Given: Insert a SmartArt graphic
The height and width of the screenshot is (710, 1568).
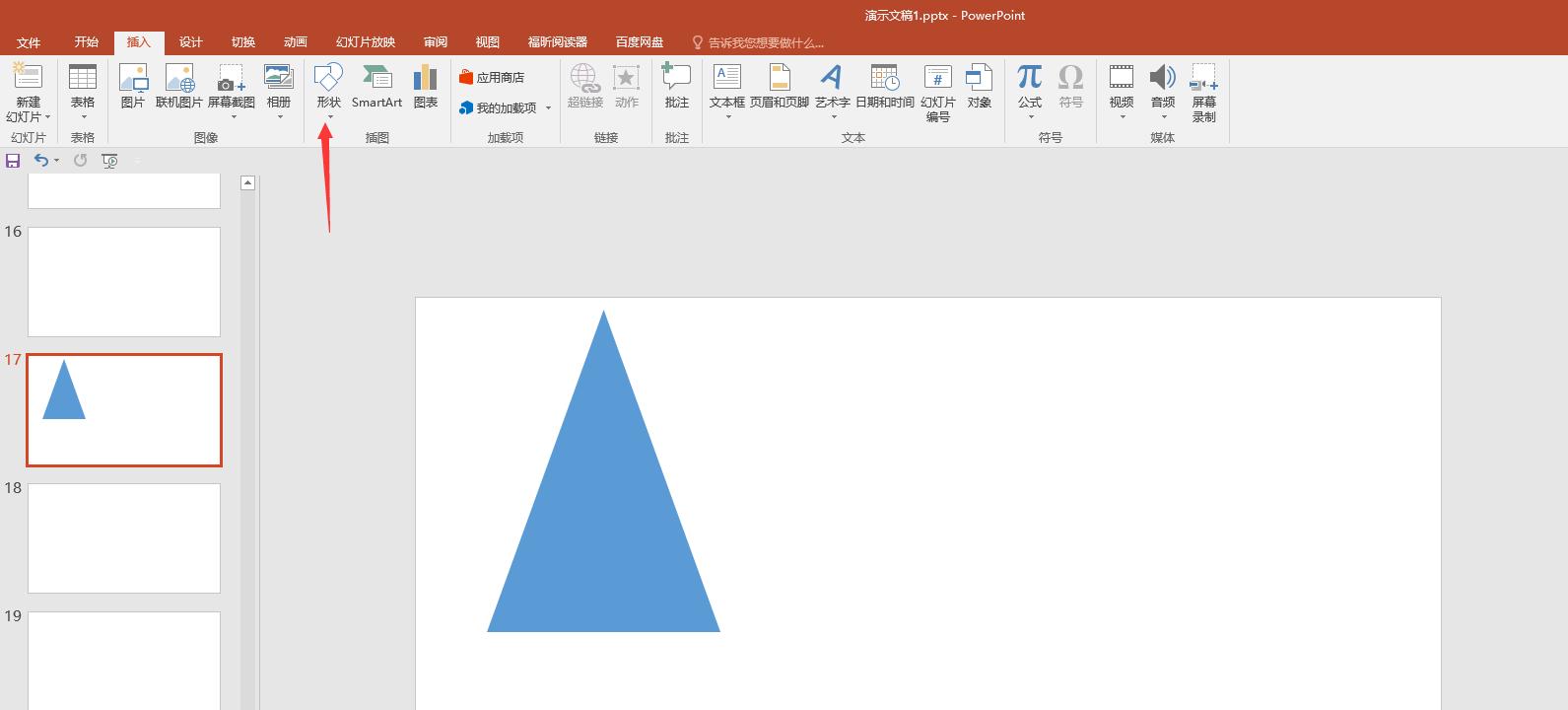Looking at the screenshot, I should [x=376, y=87].
